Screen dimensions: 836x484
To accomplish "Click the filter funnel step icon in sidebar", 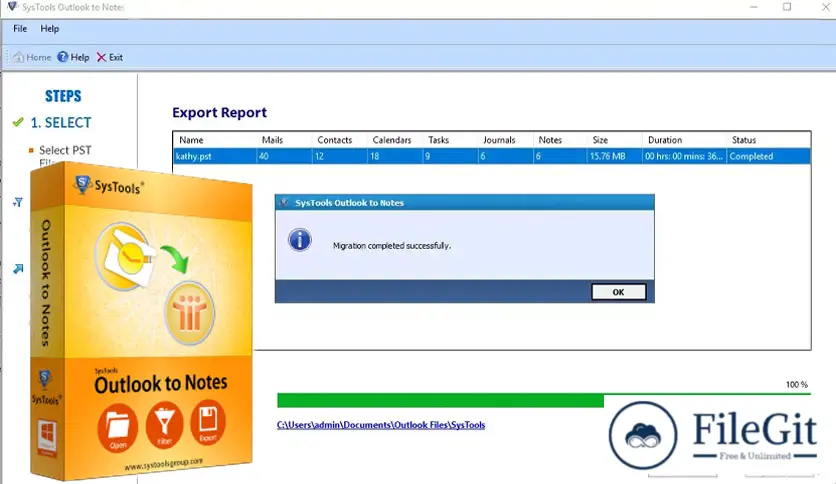I will point(18,203).
